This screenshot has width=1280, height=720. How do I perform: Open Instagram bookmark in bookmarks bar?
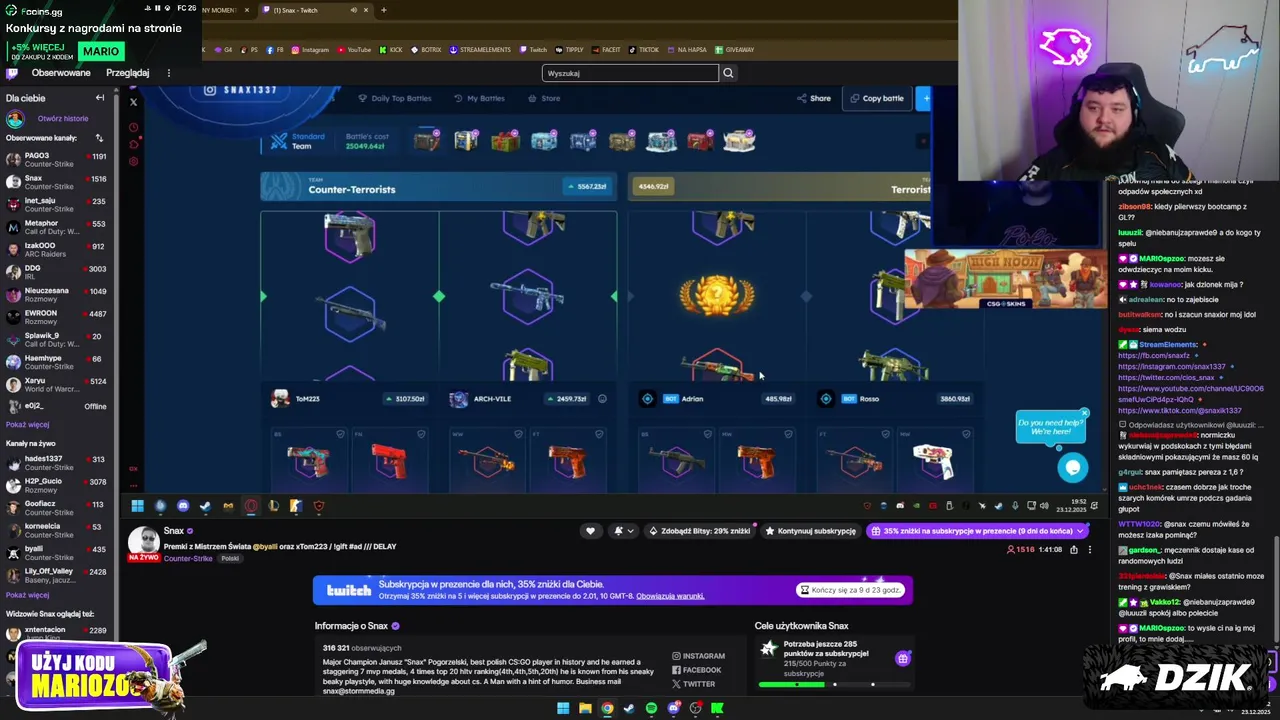click(x=310, y=49)
